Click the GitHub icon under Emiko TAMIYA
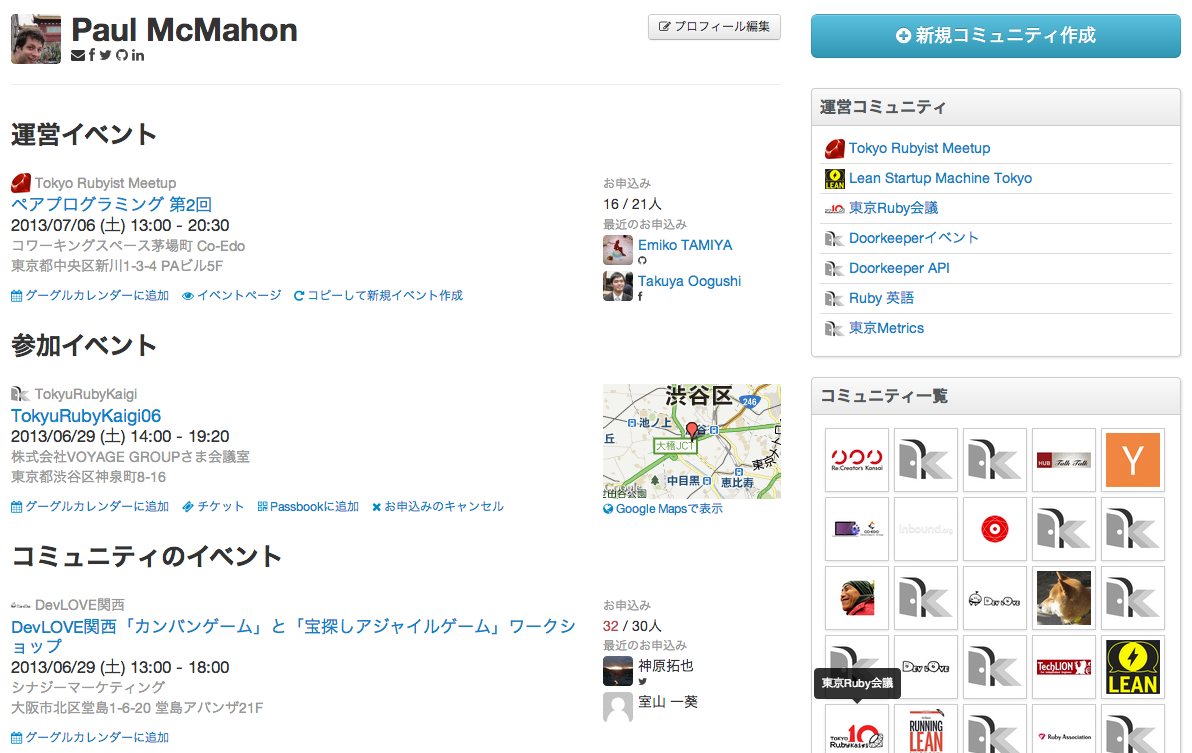Screen dimensions: 1192x753 642,261
